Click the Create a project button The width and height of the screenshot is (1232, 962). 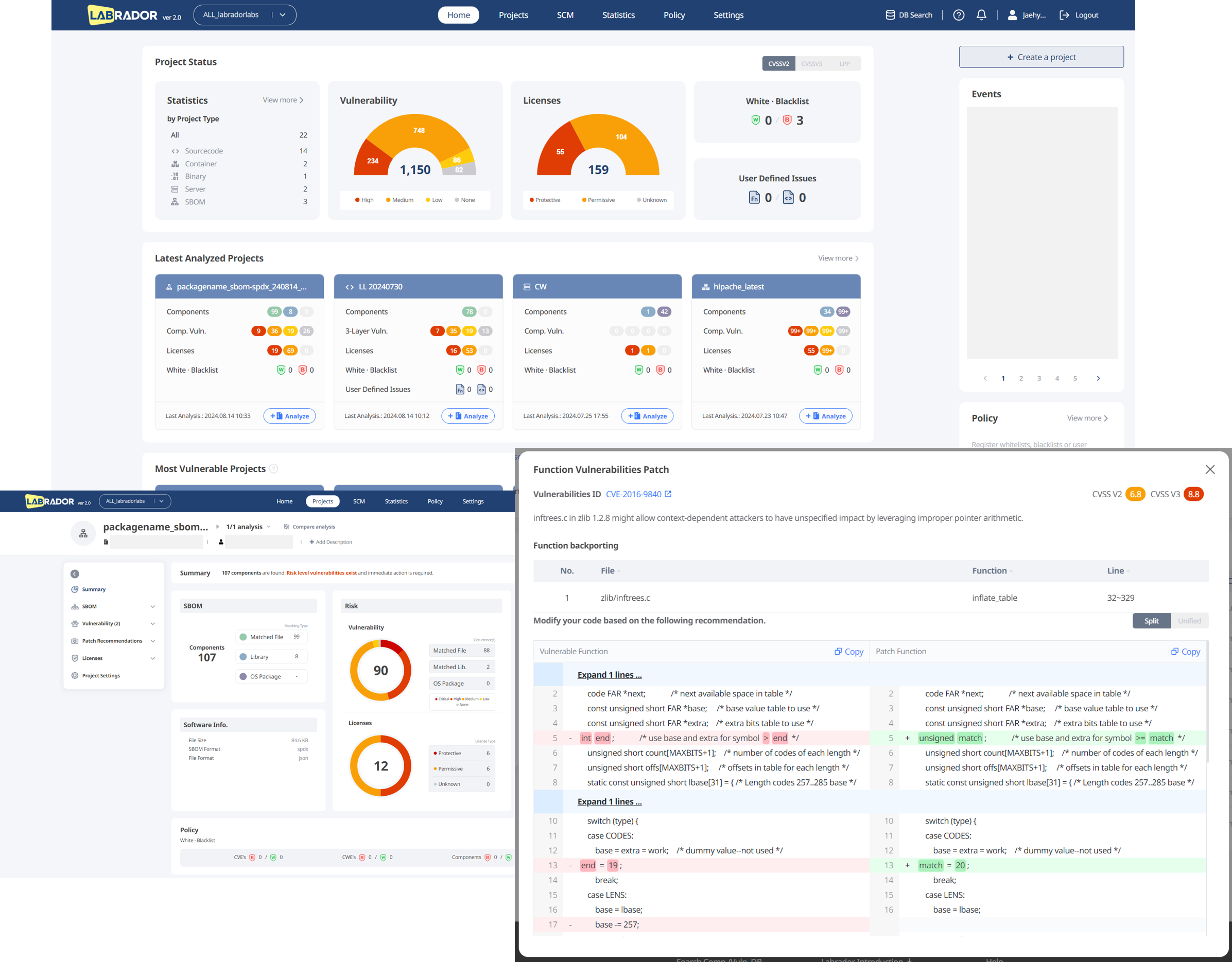(x=1041, y=57)
